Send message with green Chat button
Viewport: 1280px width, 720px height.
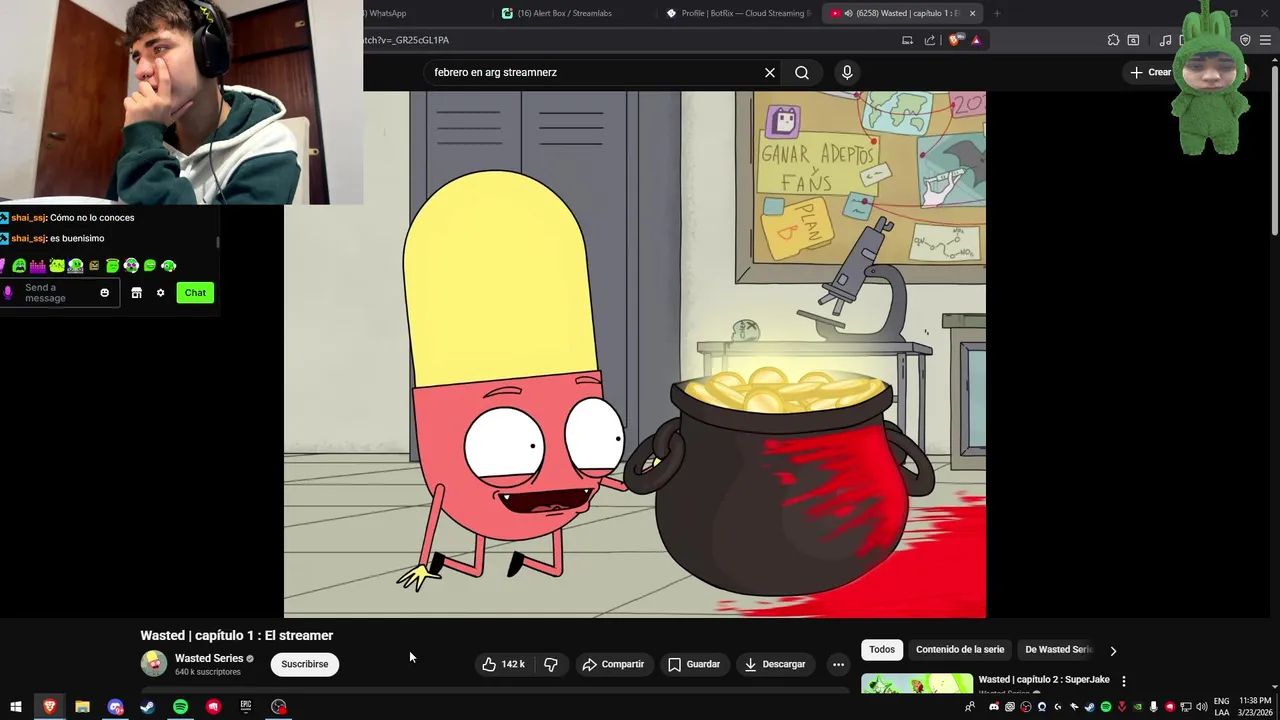point(195,293)
